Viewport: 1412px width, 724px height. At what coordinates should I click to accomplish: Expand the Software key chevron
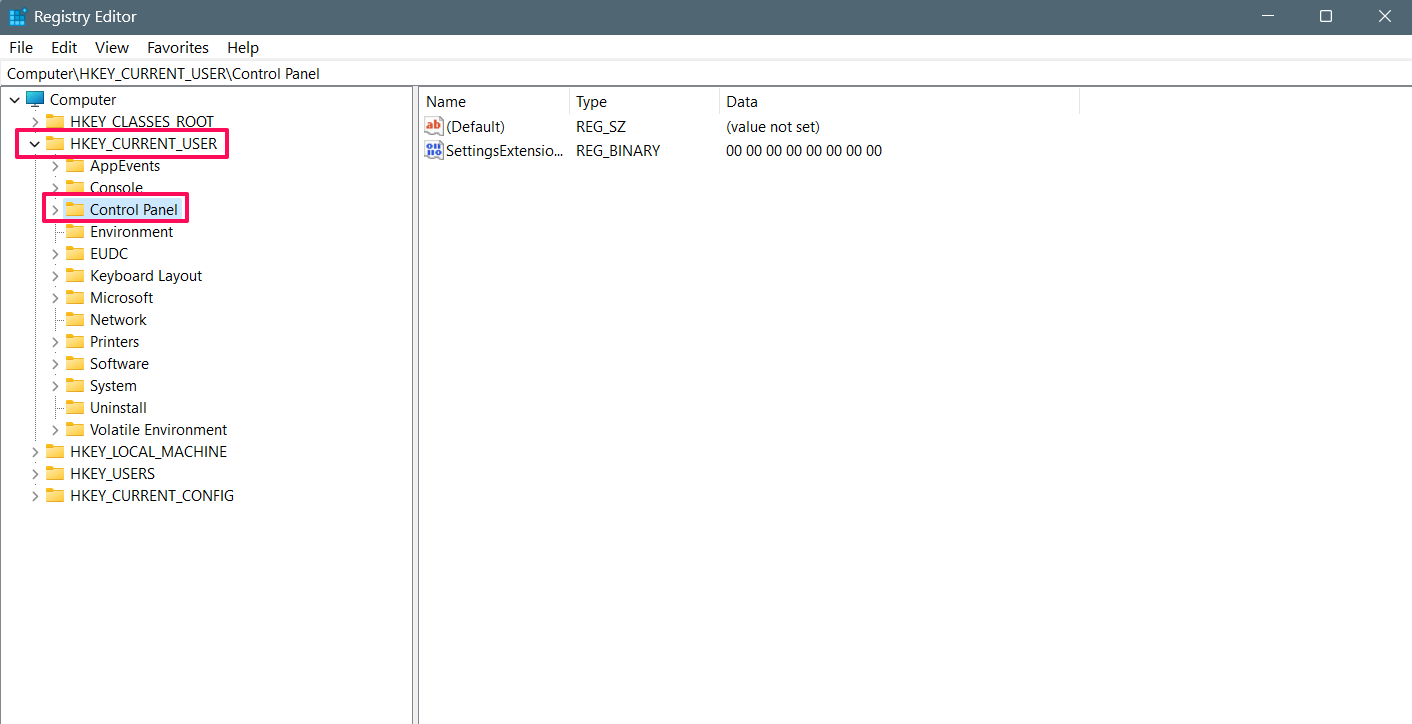tap(55, 364)
